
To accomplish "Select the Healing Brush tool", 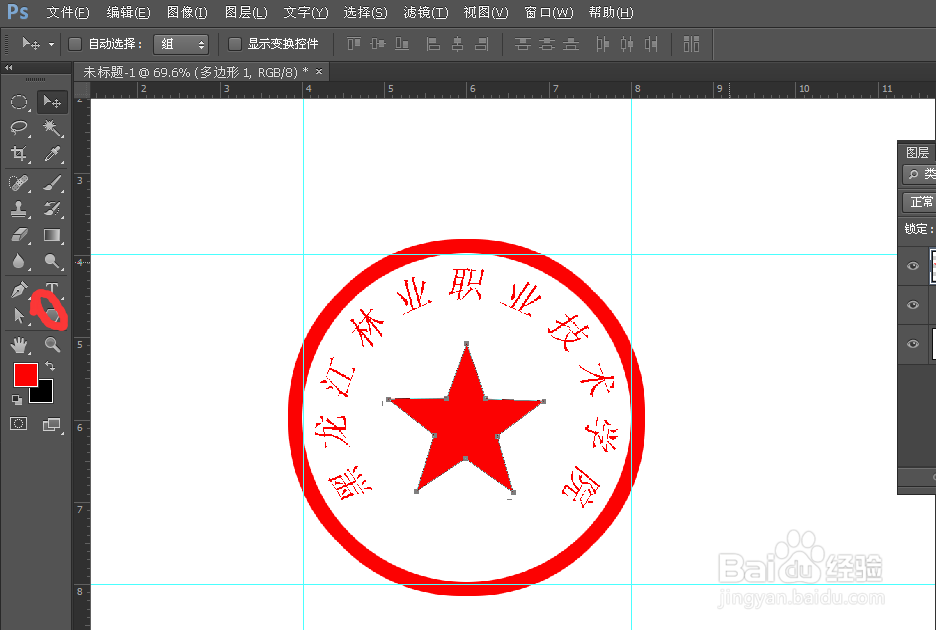I will click(x=19, y=182).
